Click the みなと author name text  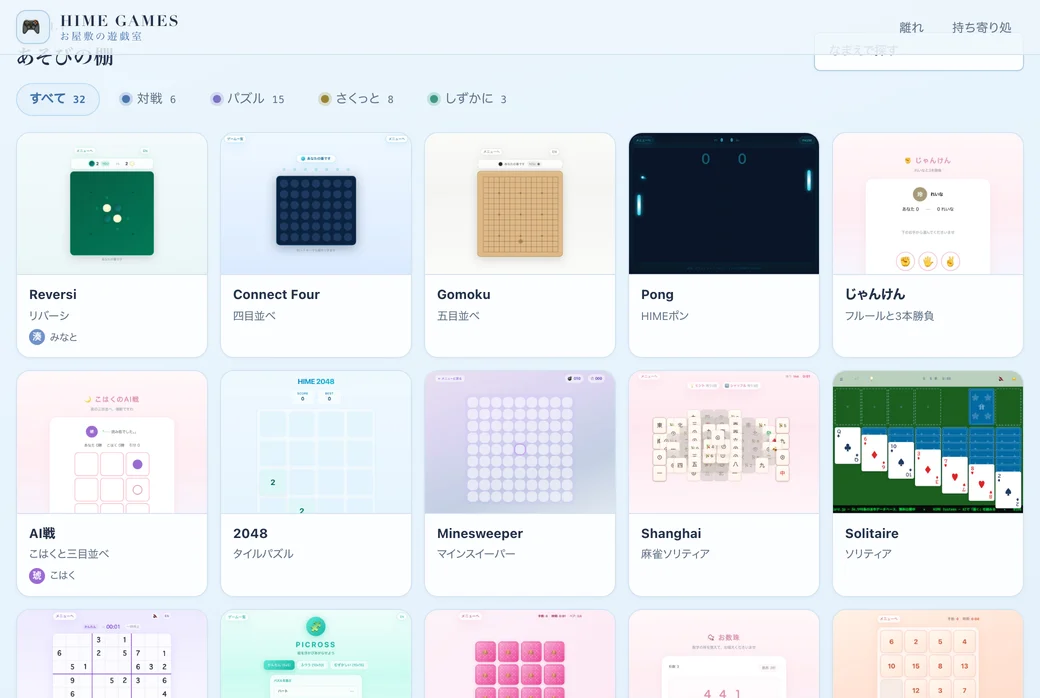point(64,337)
